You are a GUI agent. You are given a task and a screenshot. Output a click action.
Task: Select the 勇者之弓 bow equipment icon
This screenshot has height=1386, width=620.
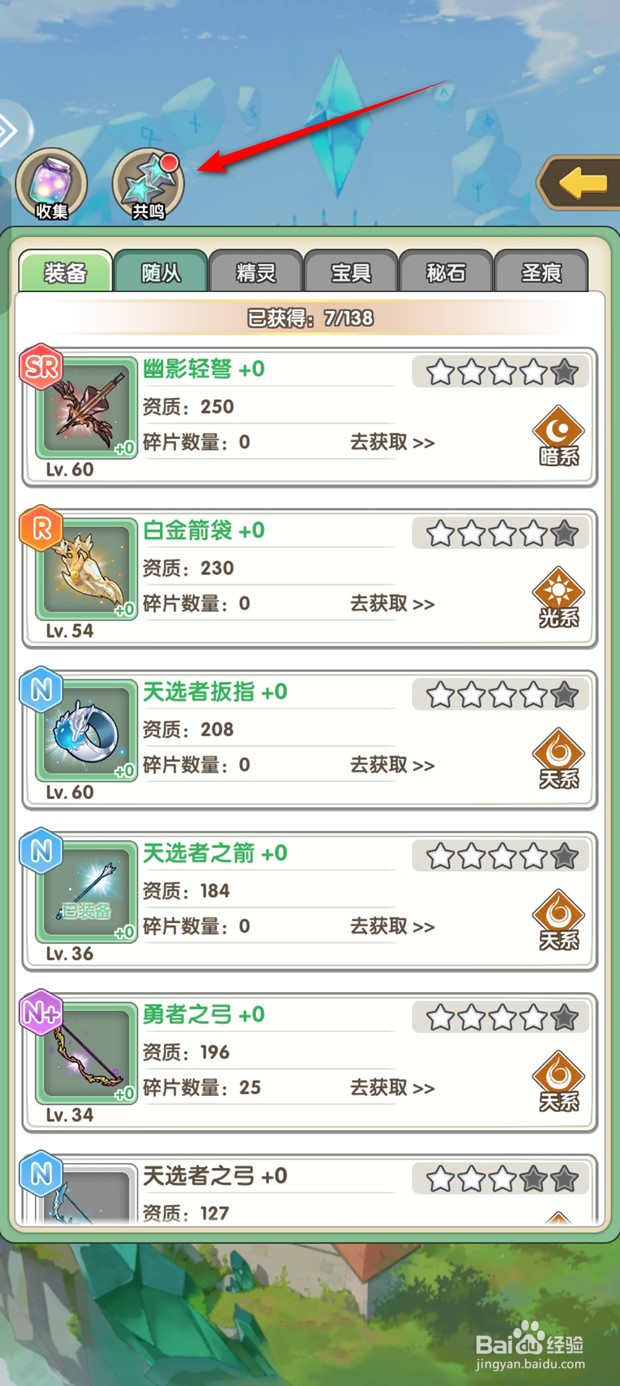(86, 1055)
